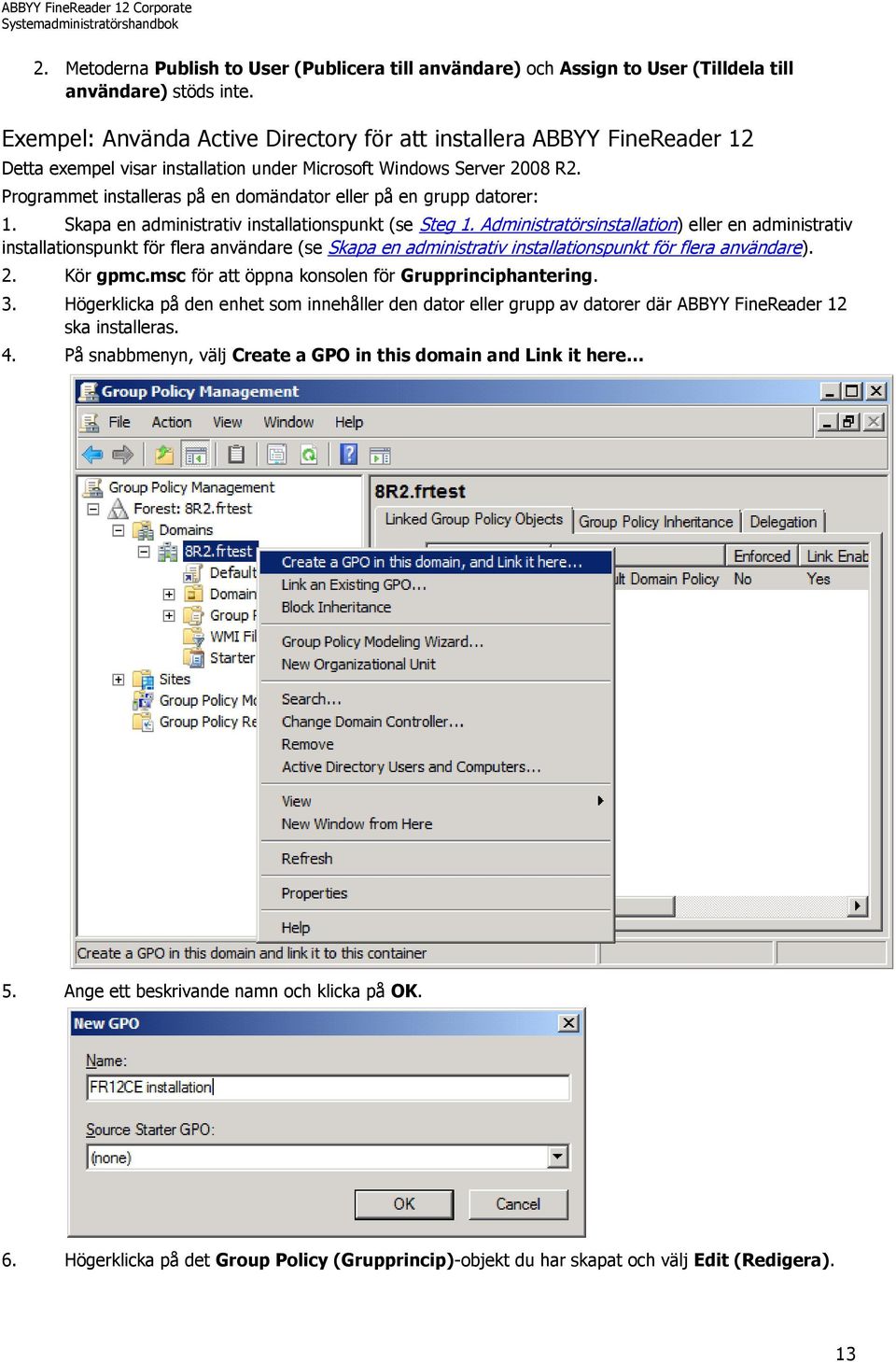The image size is (896, 1362).
Task: Choose New Organizational Unit
Action: point(436,665)
